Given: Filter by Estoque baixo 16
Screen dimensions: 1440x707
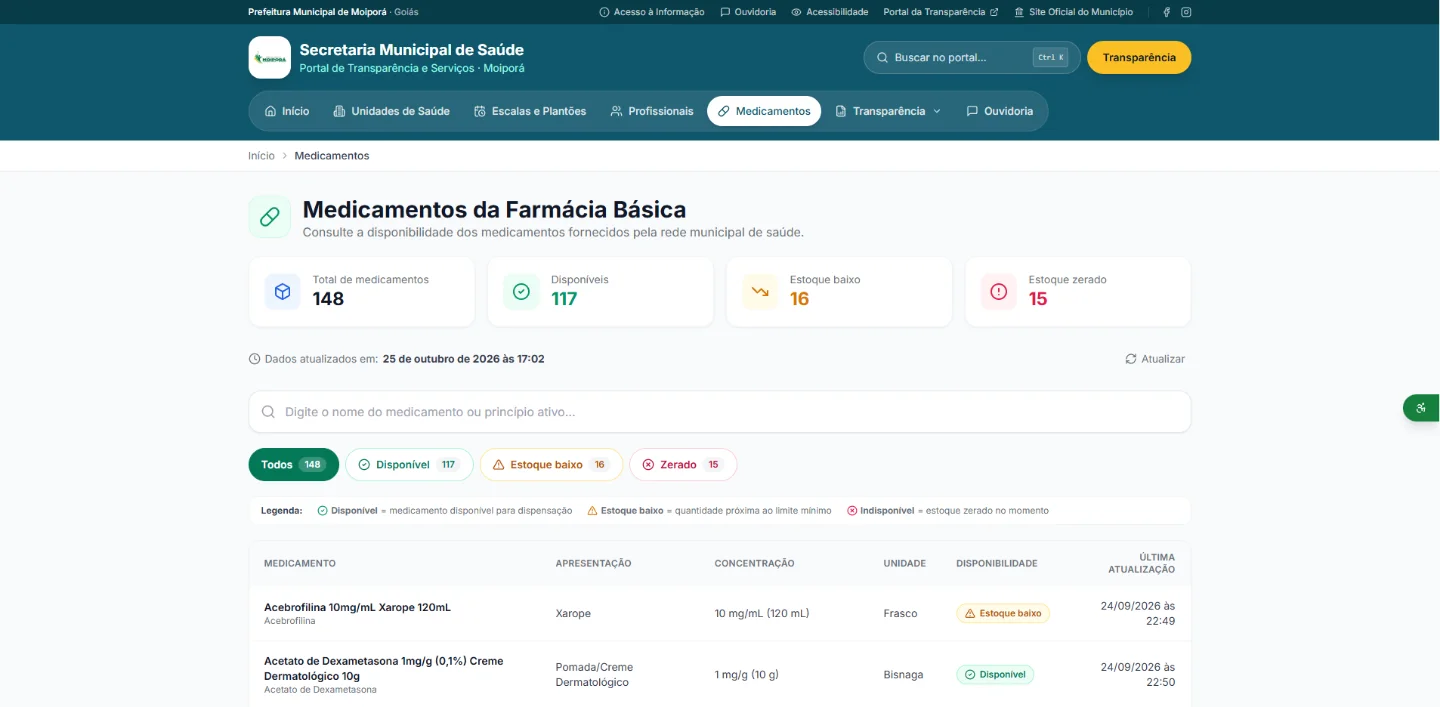Looking at the screenshot, I should pyautogui.click(x=551, y=465).
